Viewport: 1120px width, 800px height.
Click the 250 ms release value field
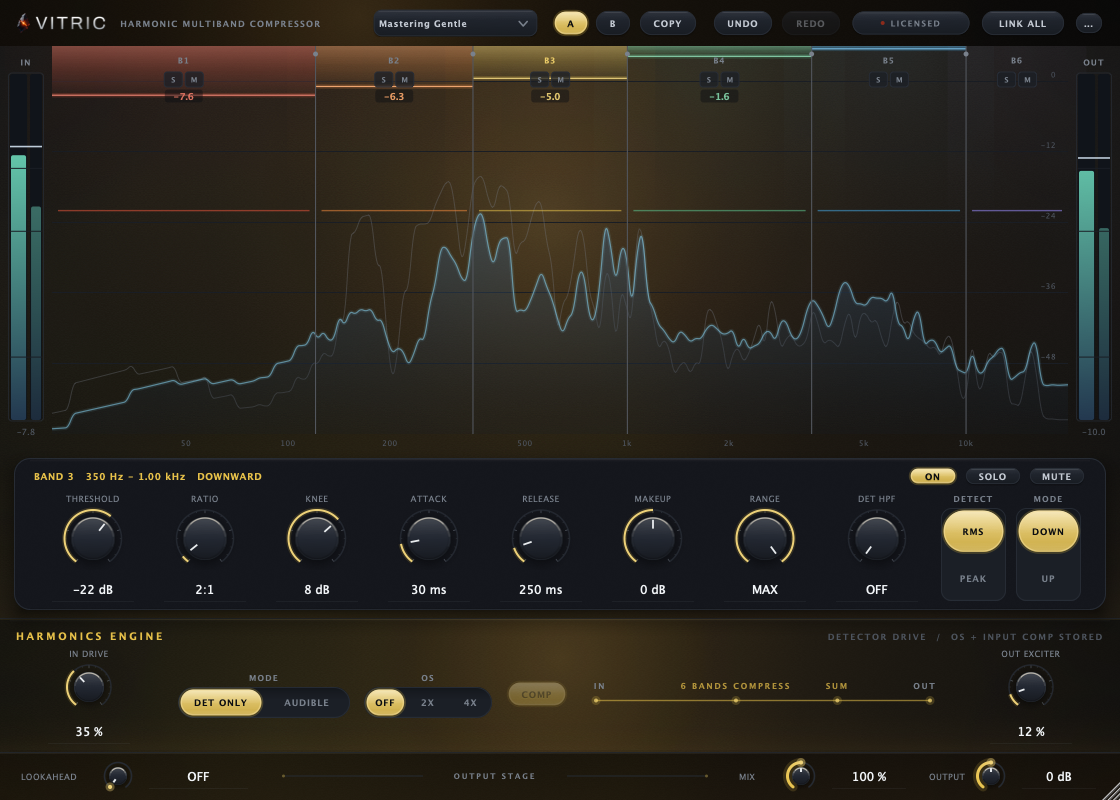click(x=541, y=591)
